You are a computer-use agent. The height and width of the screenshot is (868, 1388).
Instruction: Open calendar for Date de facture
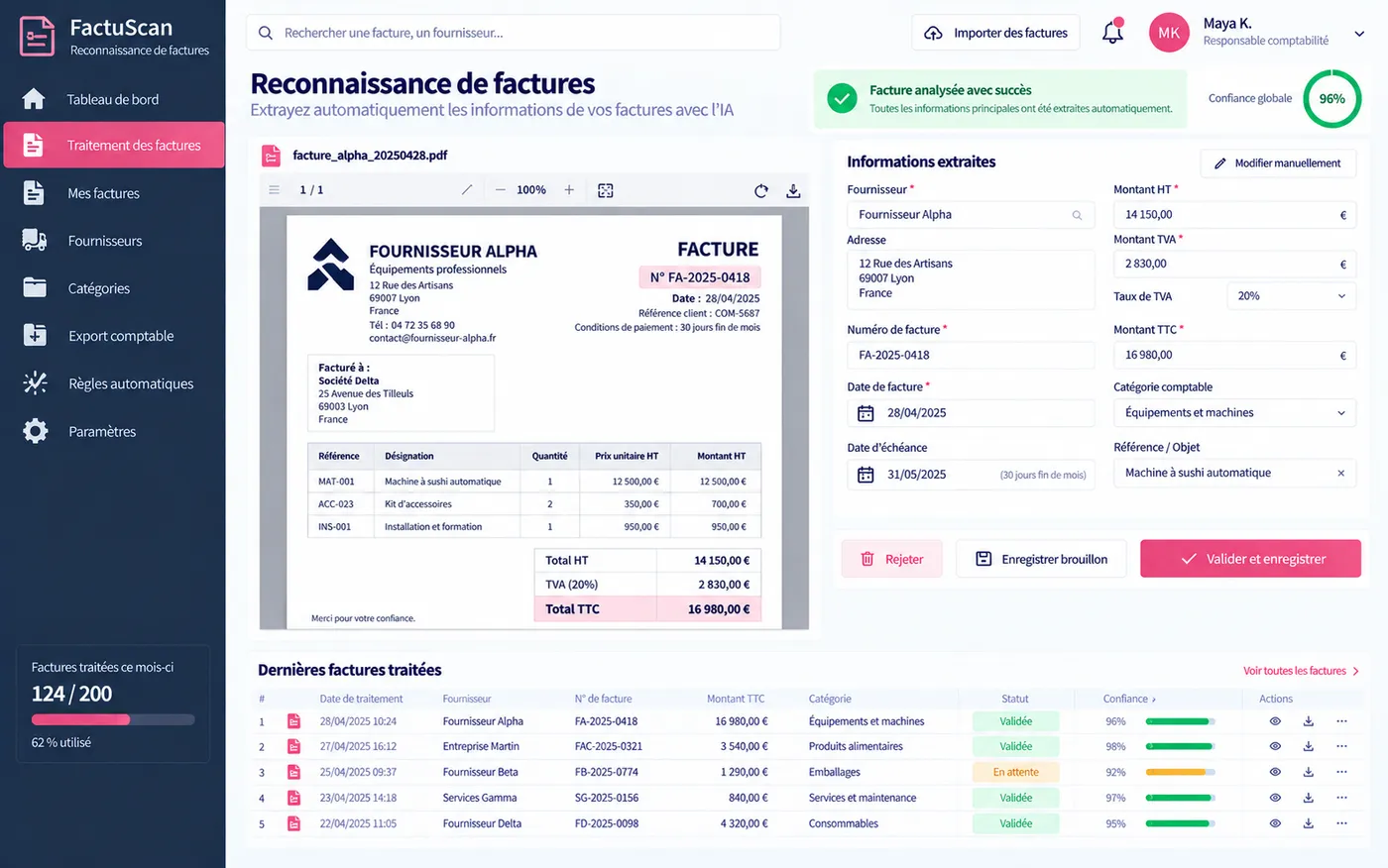[866, 413]
